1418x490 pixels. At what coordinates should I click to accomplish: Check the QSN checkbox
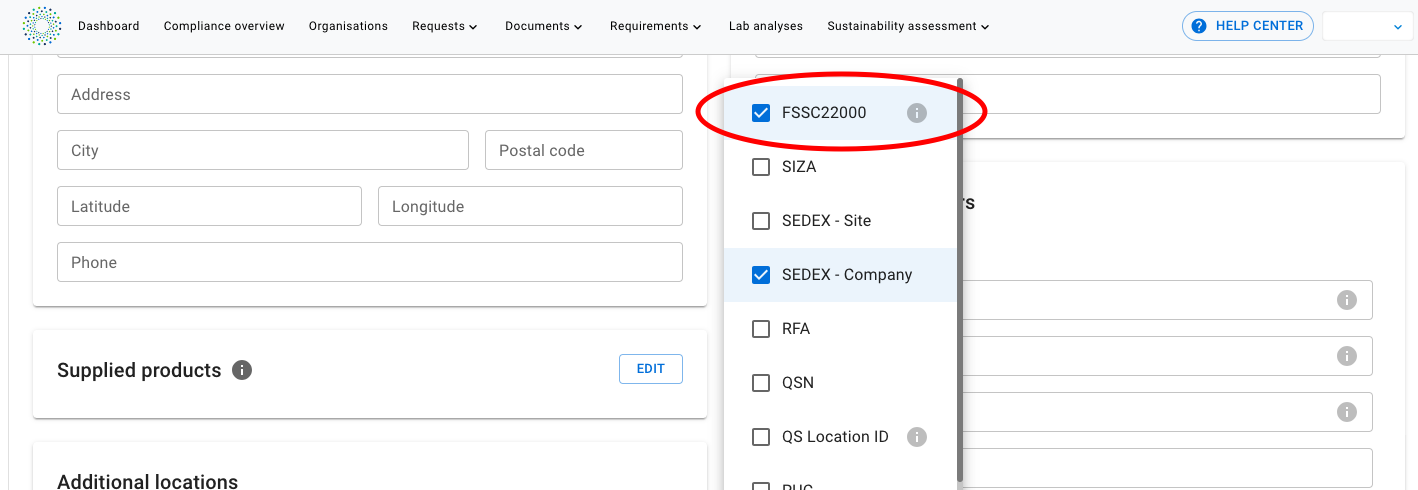pos(761,383)
